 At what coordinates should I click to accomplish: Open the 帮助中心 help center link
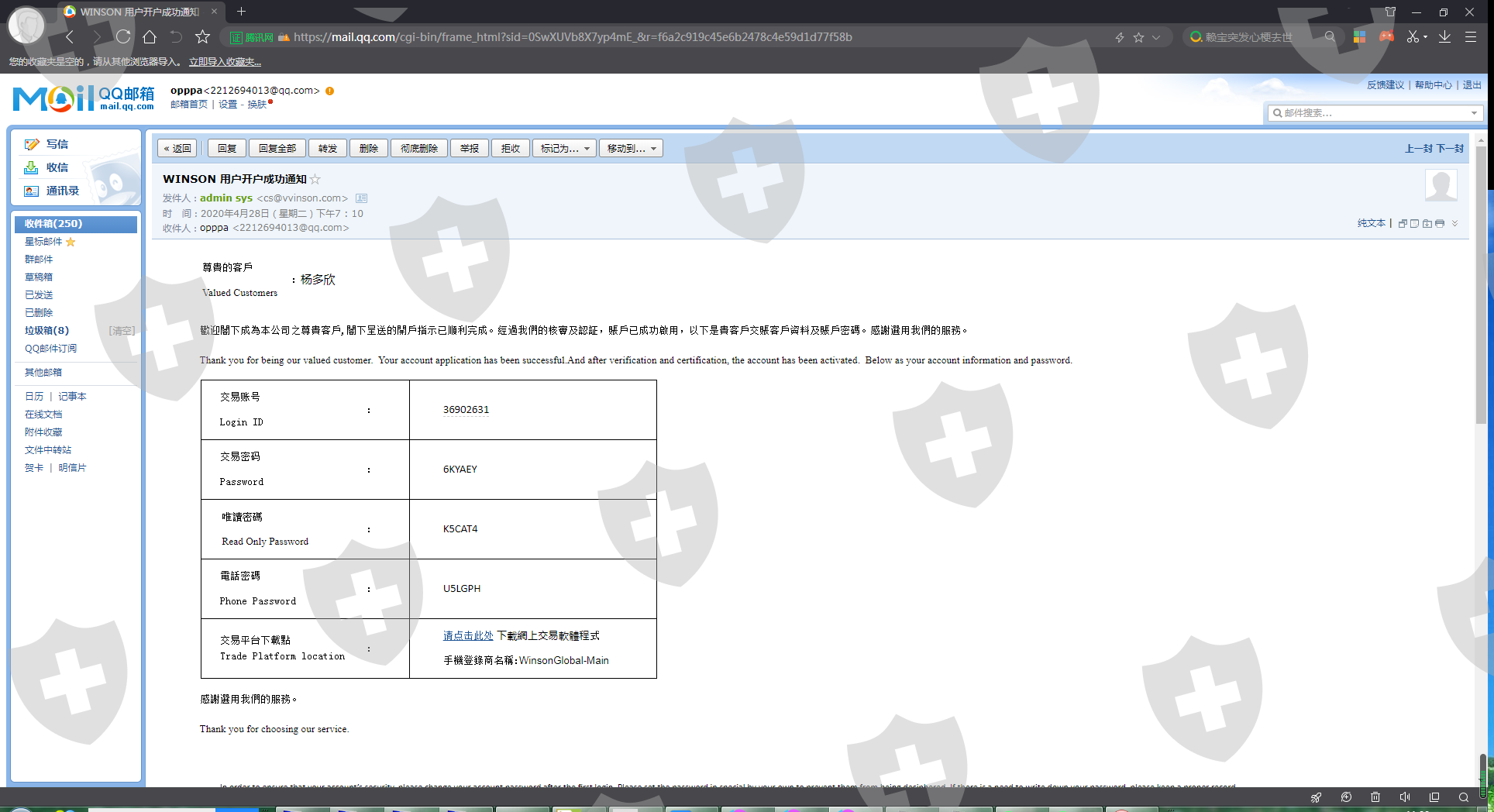pos(1434,85)
